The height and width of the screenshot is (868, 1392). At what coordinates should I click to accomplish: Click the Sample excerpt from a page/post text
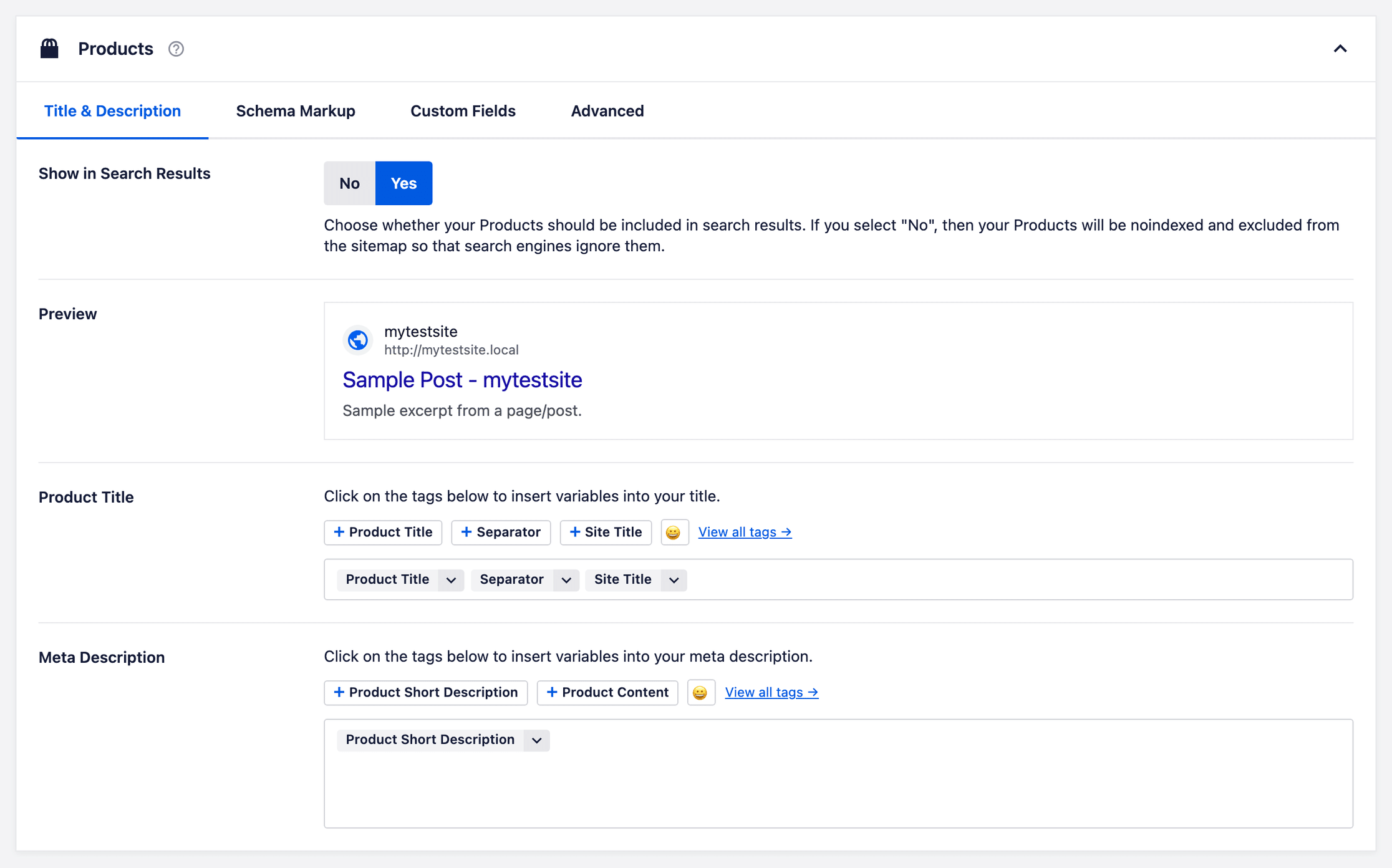click(462, 411)
